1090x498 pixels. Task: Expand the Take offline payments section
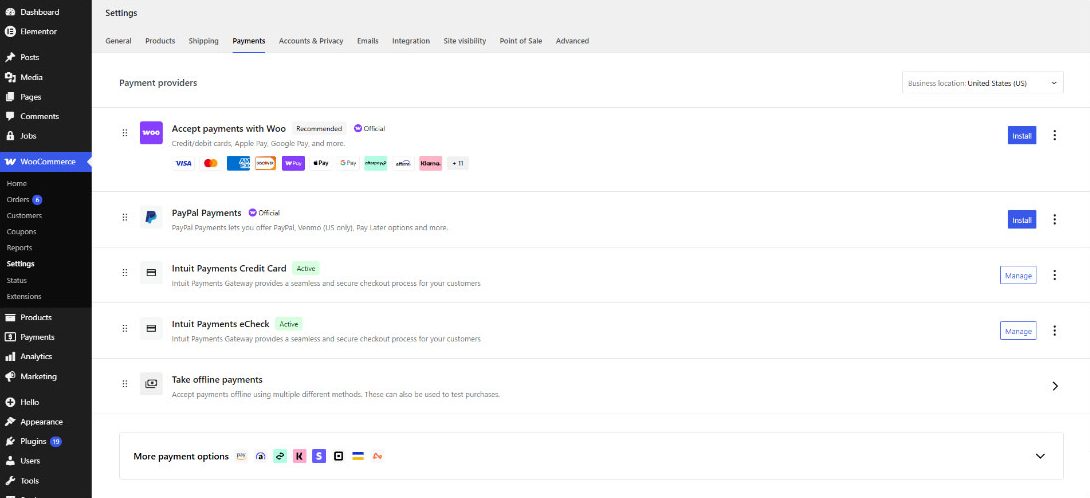[1055, 385]
